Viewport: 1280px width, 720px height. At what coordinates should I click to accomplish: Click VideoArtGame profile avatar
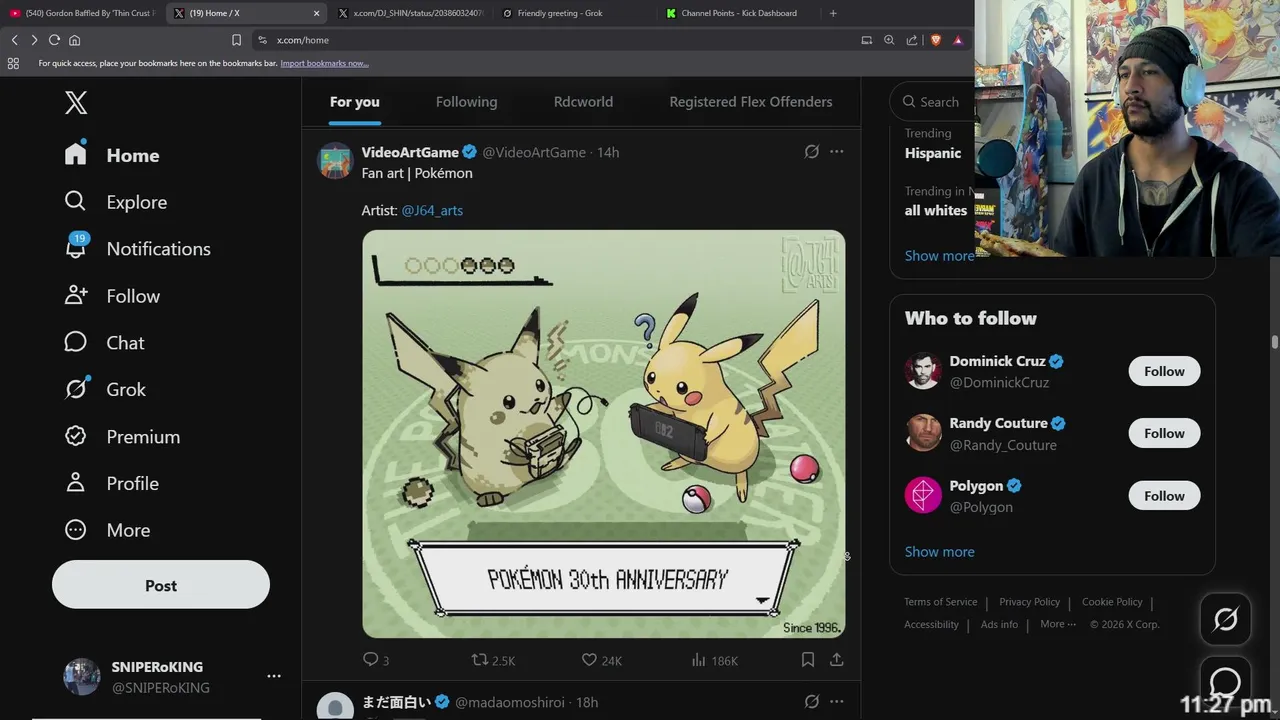335,160
